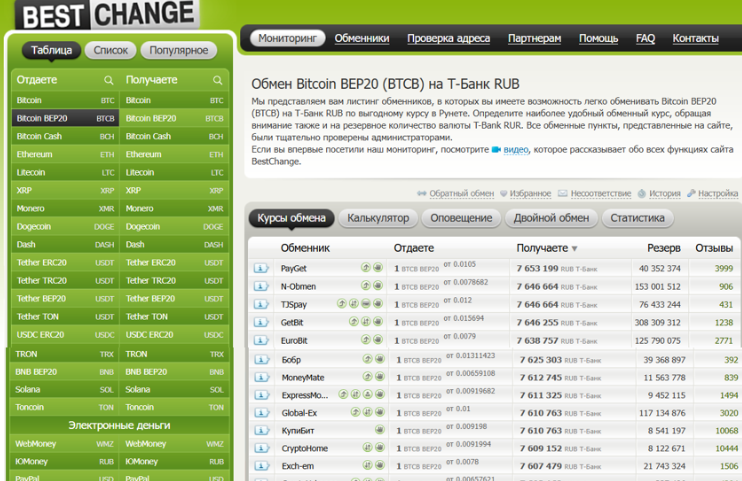The height and width of the screenshot is (481, 742).
Task: Open info icon for MoneyMate exchanger
Action: (262, 377)
